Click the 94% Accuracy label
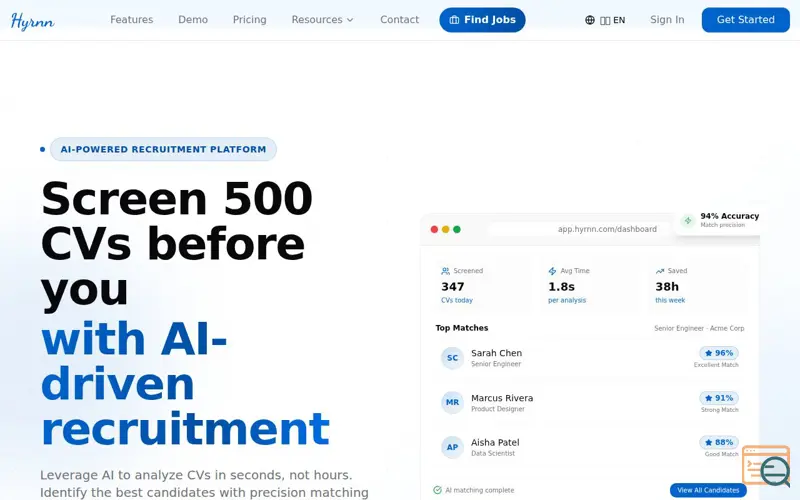This screenshot has width=800, height=500. click(x=730, y=216)
